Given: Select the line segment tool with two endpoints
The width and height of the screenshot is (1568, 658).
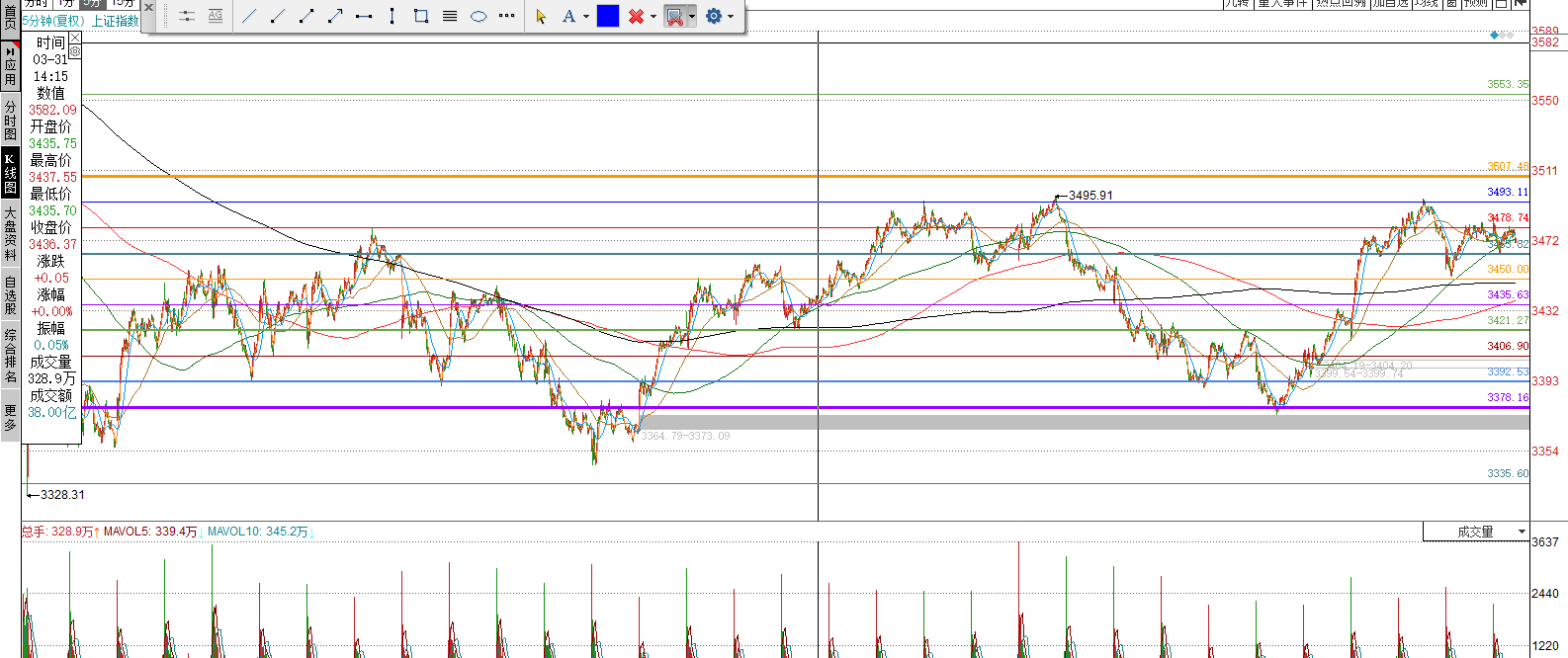Looking at the screenshot, I should (306, 16).
